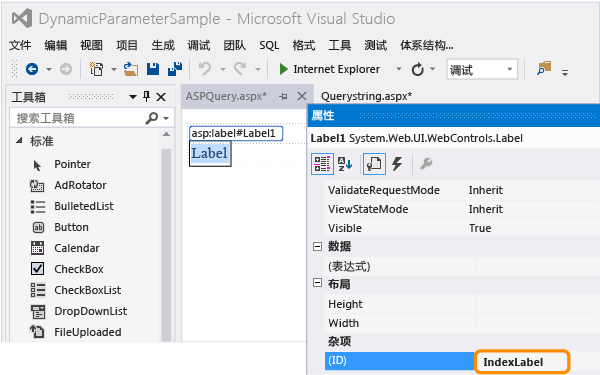Click the Redo arrow icon

pyautogui.click(x=240, y=69)
